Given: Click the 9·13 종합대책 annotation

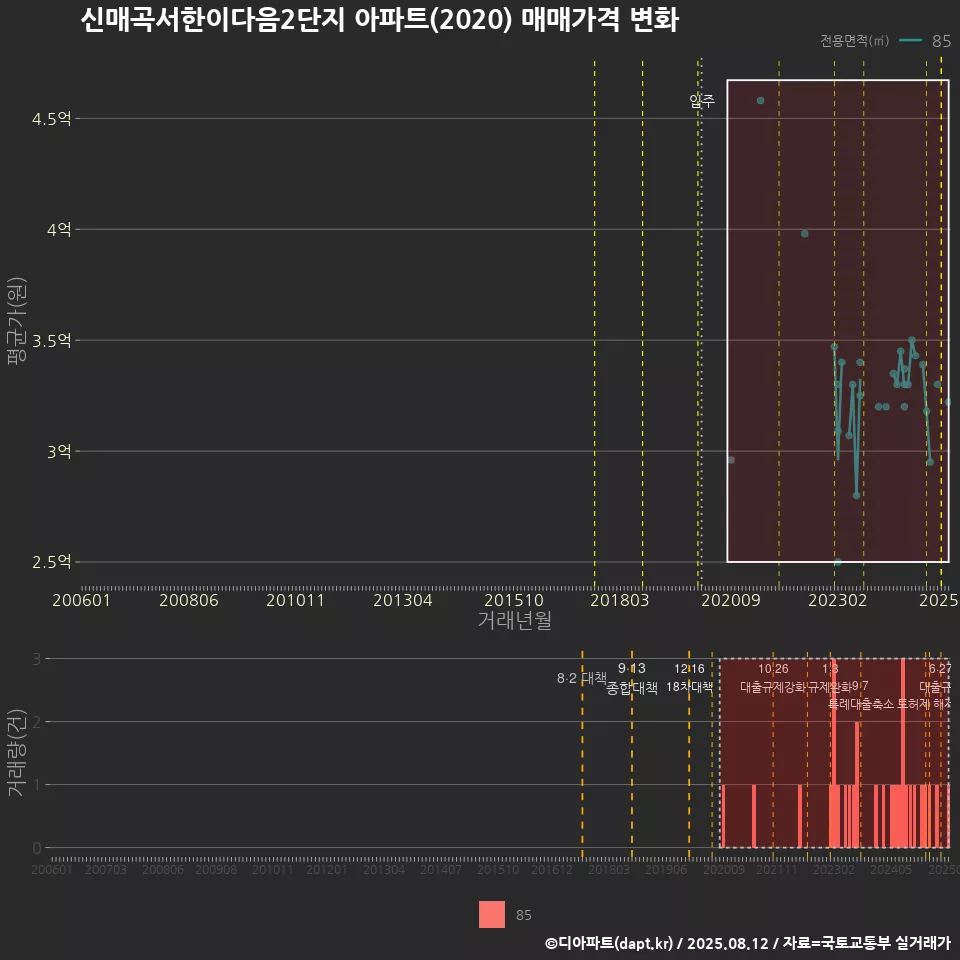Looking at the screenshot, I should pyautogui.click(x=632, y=678).
